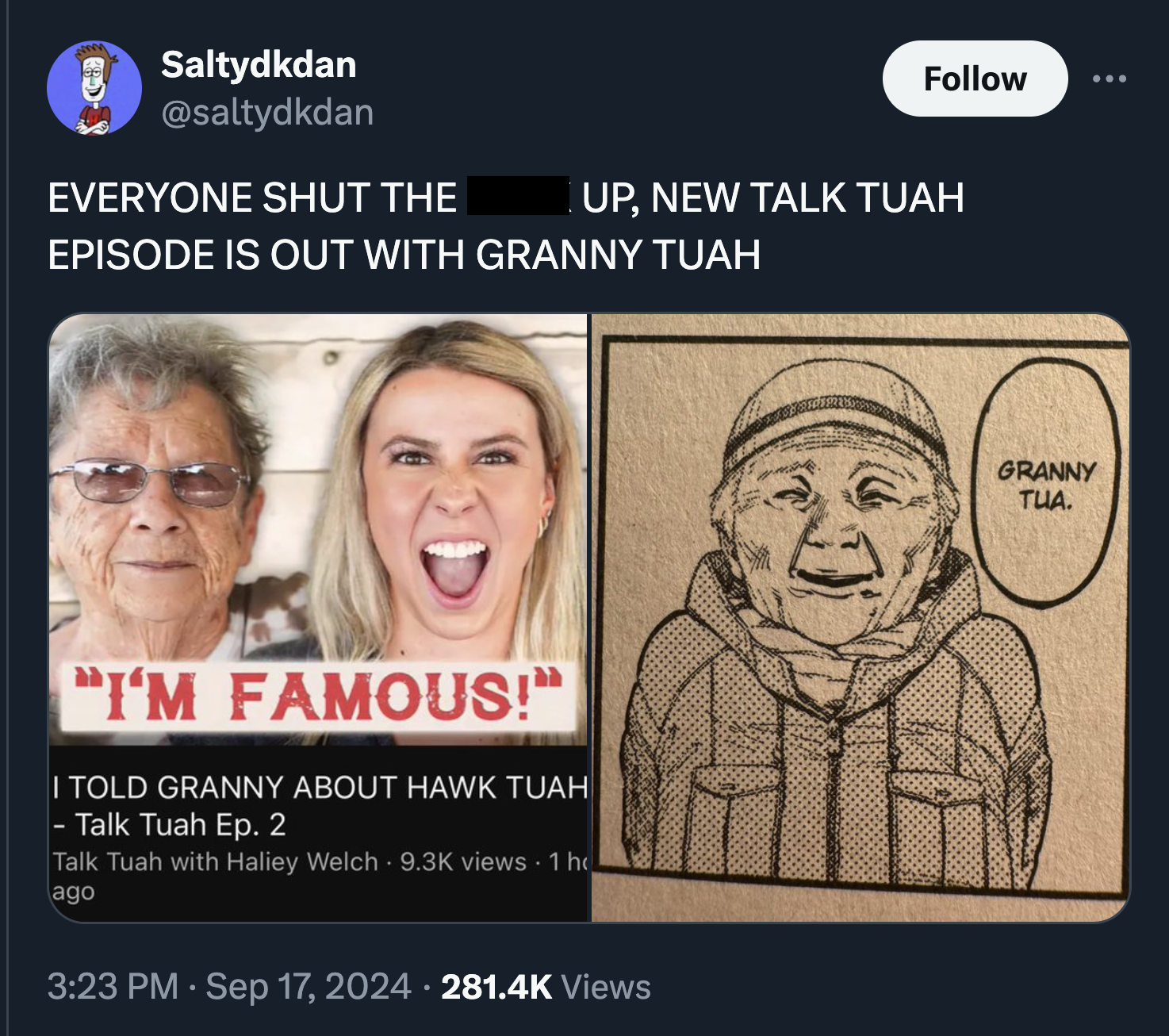Expand the more options via the ellipsis
The height and width of the screenshot is (1036, 1169).
click(1110, 79)
